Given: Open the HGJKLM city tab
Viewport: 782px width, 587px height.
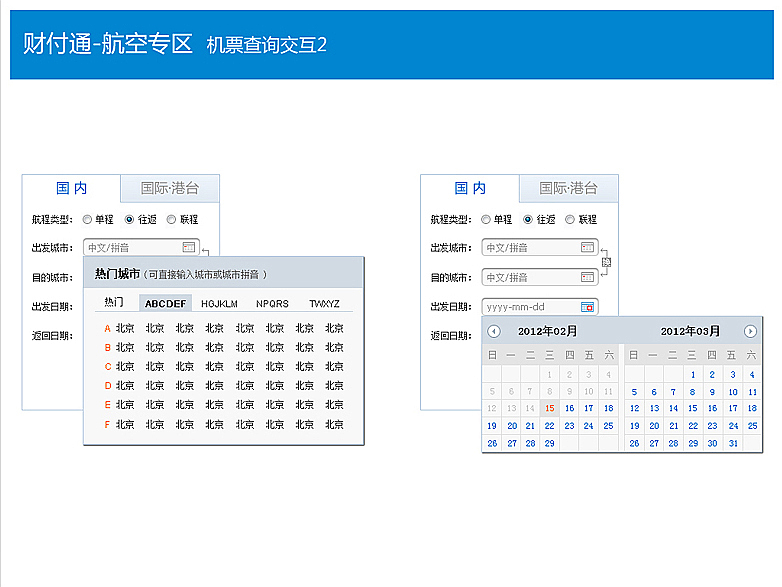Looking at the screenshot, I should pyautogui.click(x=219, y=304).
